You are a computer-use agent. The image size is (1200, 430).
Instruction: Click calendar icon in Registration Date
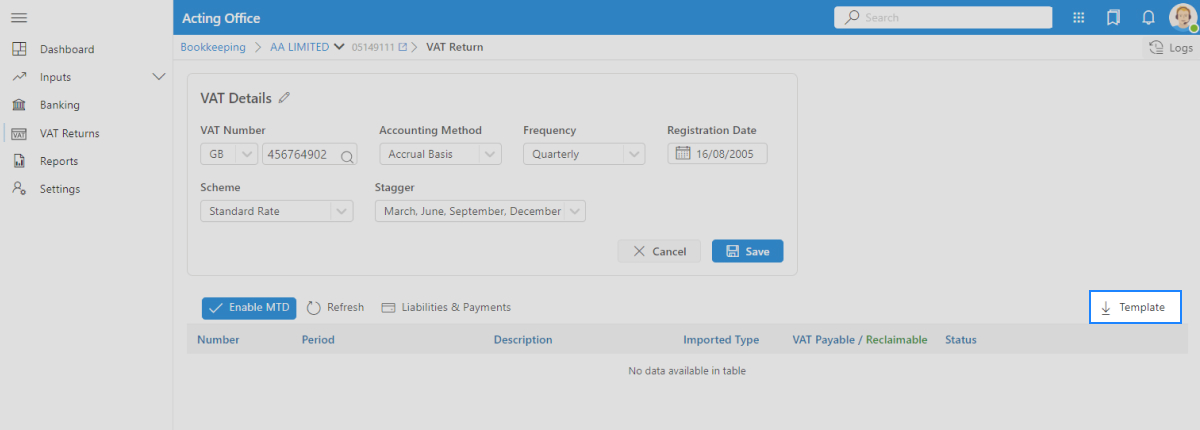[684, 154]
